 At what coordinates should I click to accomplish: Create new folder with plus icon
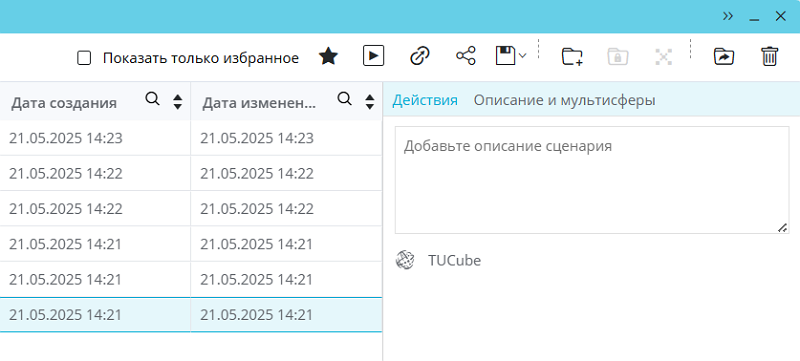pos(572,57)
